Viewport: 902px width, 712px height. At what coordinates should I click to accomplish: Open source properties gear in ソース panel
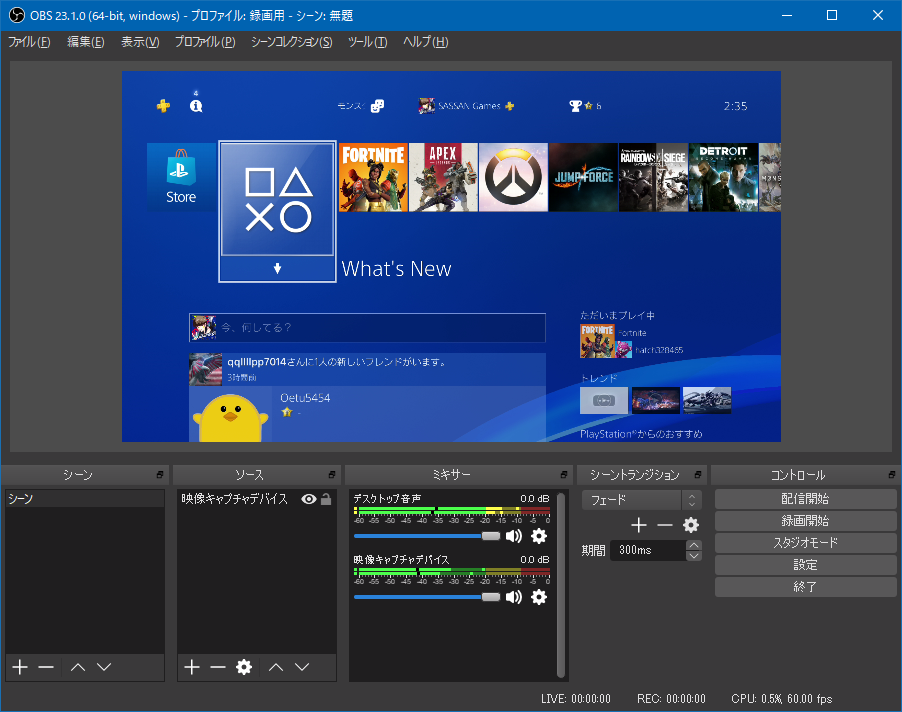pos(244,667)
